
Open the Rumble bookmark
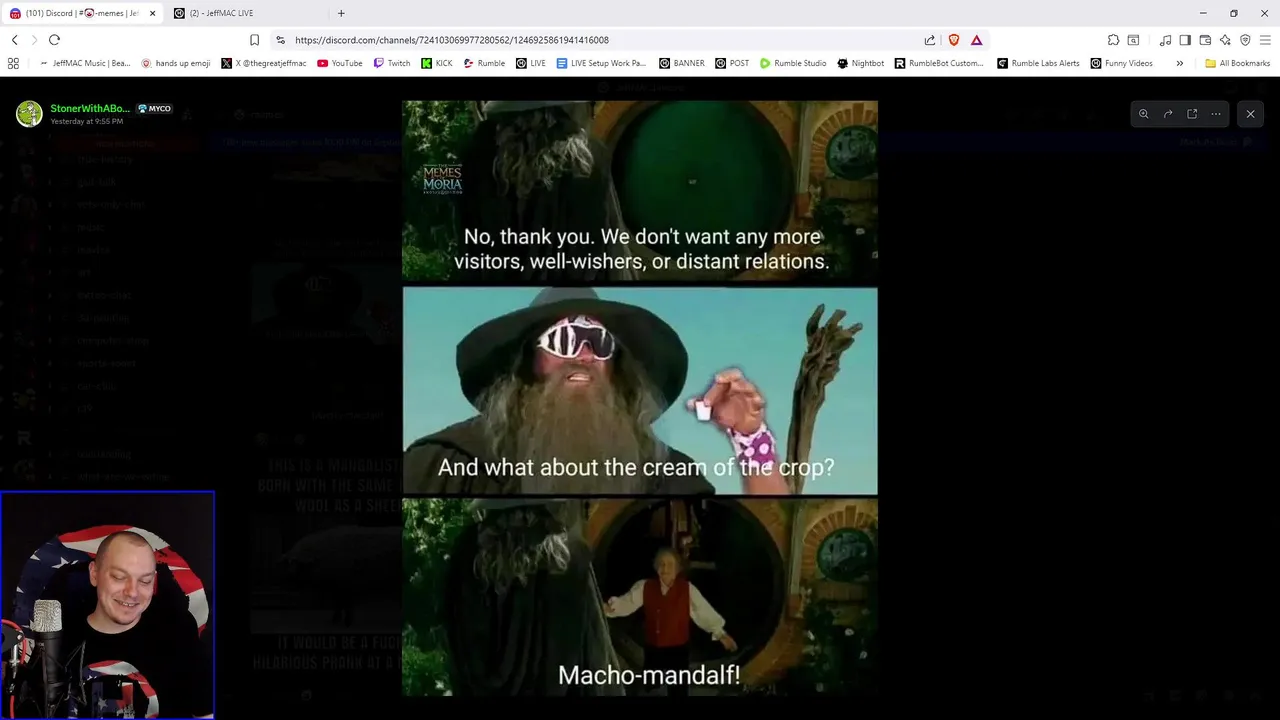tap(484, 63)
